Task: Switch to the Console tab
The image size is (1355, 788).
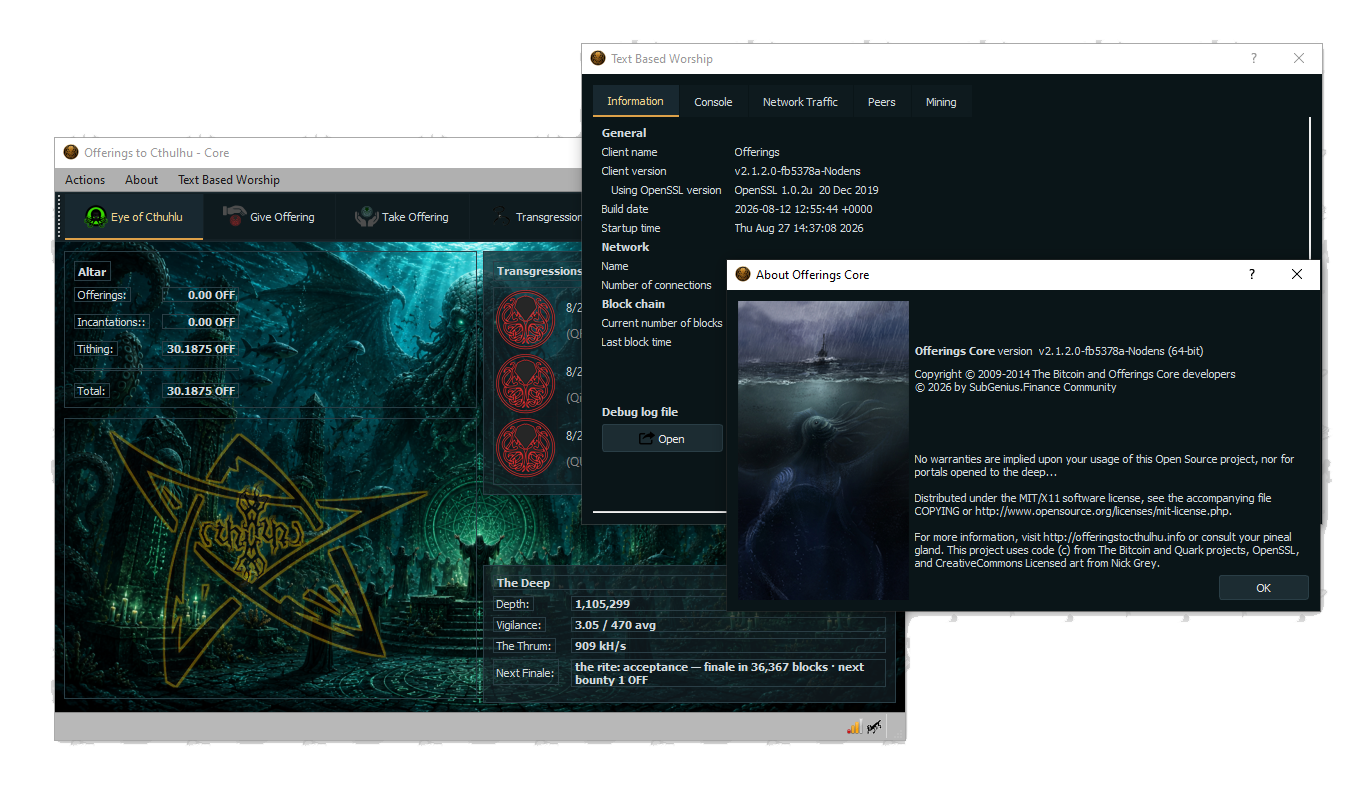Action: pyautogui.click(x=713, y=102)
